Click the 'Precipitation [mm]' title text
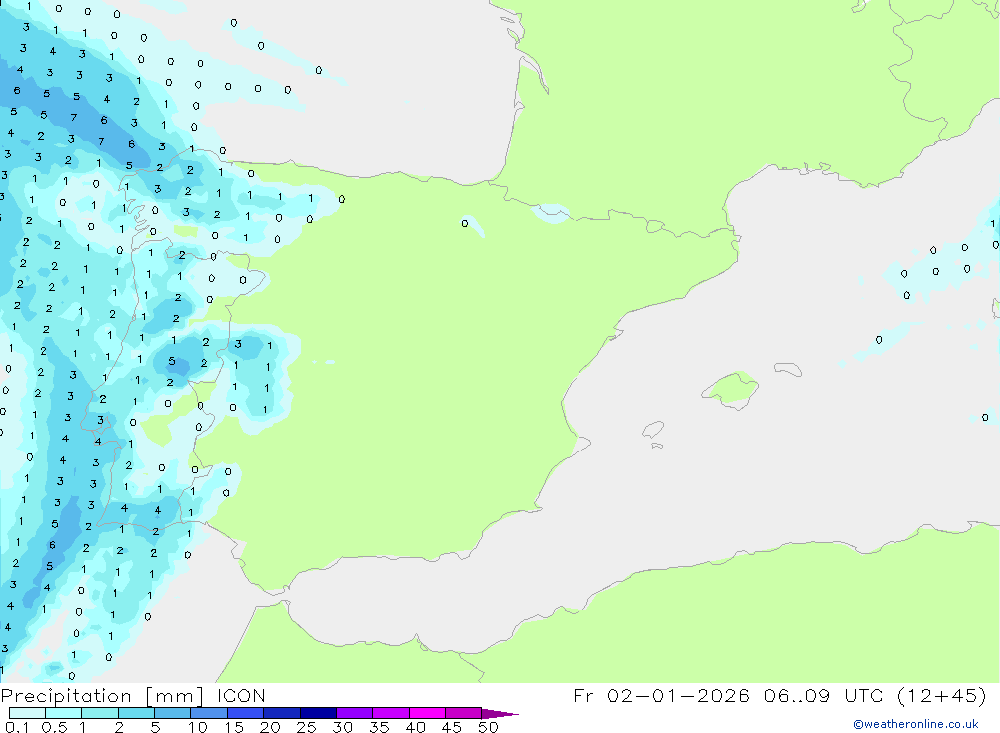Screen dimensions: 1000x733 (x=102, y=696)
